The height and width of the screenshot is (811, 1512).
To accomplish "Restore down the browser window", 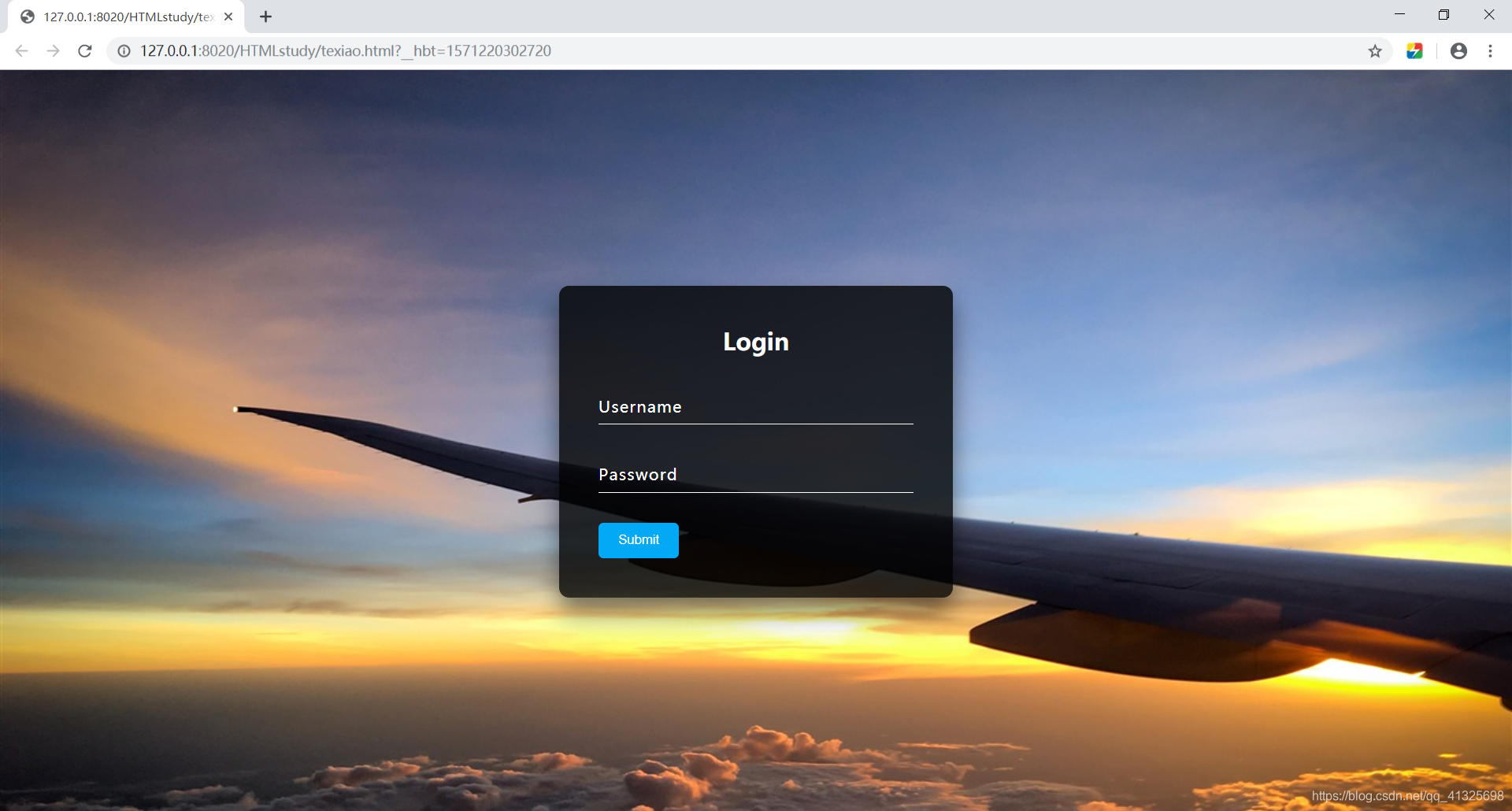I will (x=1443, y=15).
